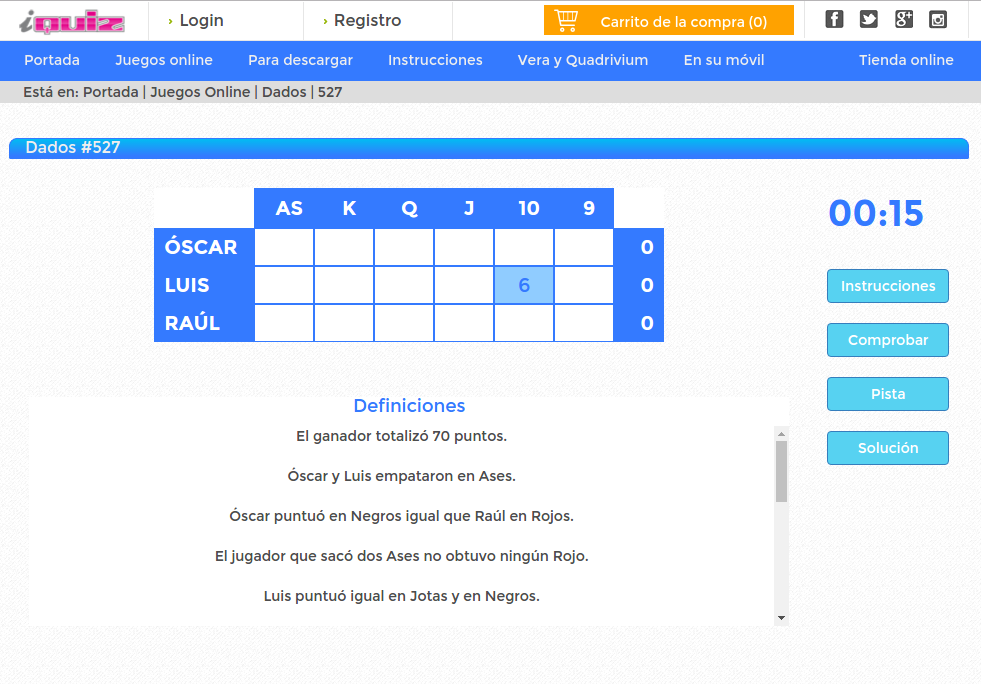Open the Tienda online menu
The height and width of the screenshot is (684, 981).
click(x=906, y=60)
